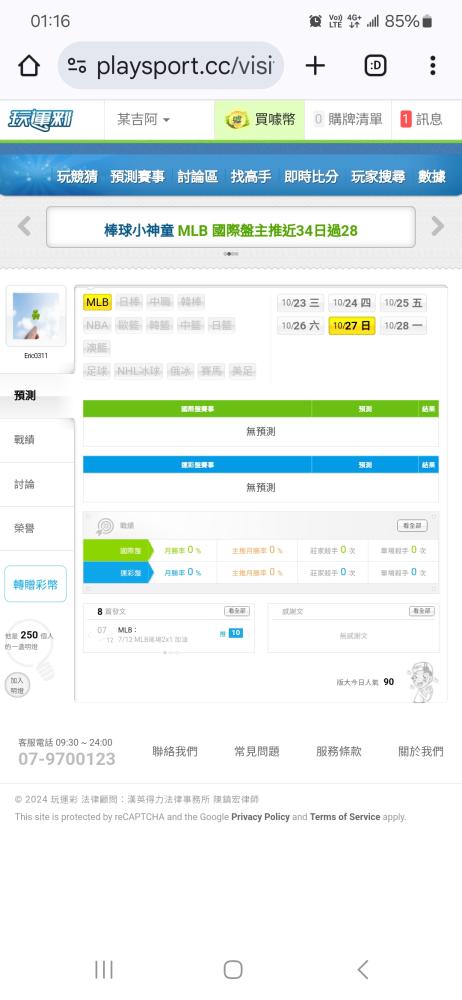Select date 10/27 日
This screenshot has width=462, height=1000.
pos(352,326)
